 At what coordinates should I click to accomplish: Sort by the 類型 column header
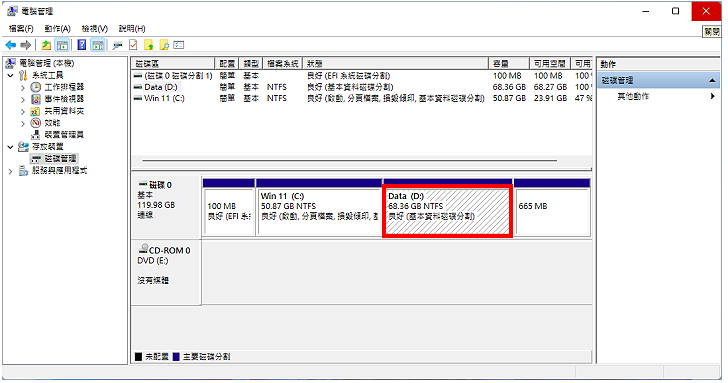pos(251,64)
